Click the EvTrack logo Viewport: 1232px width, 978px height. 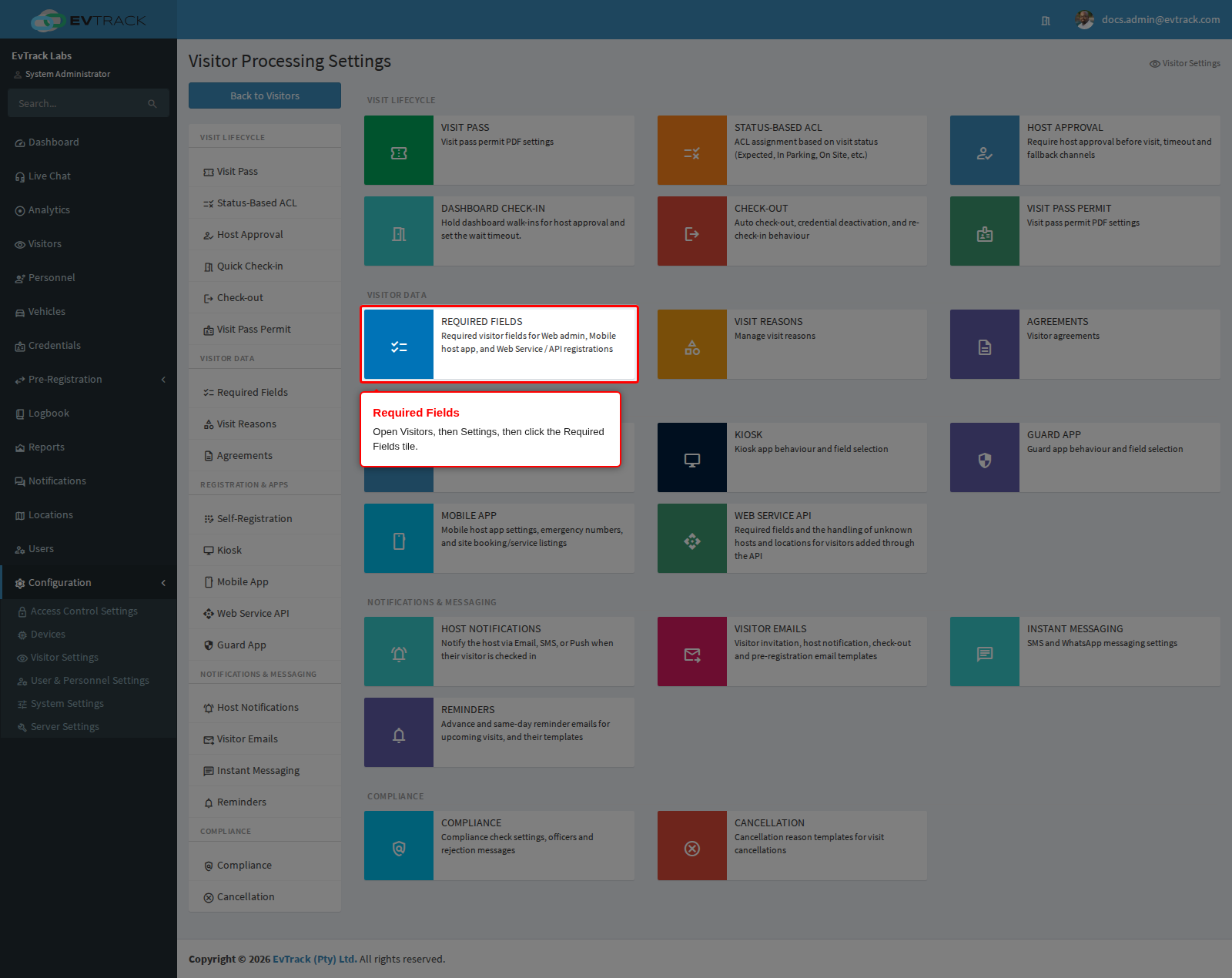click(x=89, y=20)
